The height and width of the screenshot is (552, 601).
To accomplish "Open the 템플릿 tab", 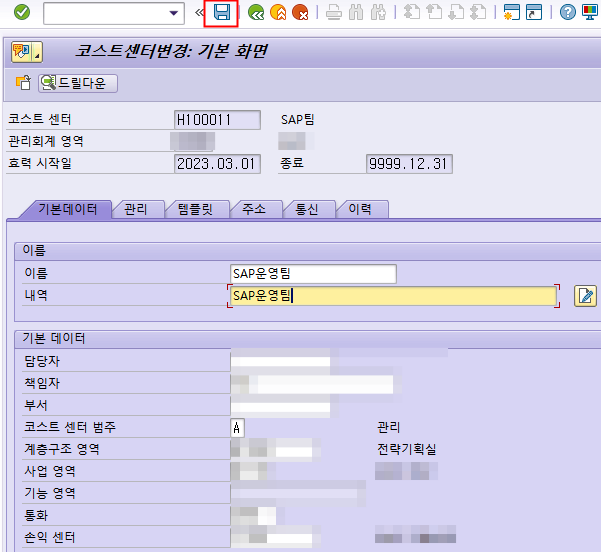I will pos(195,209).
